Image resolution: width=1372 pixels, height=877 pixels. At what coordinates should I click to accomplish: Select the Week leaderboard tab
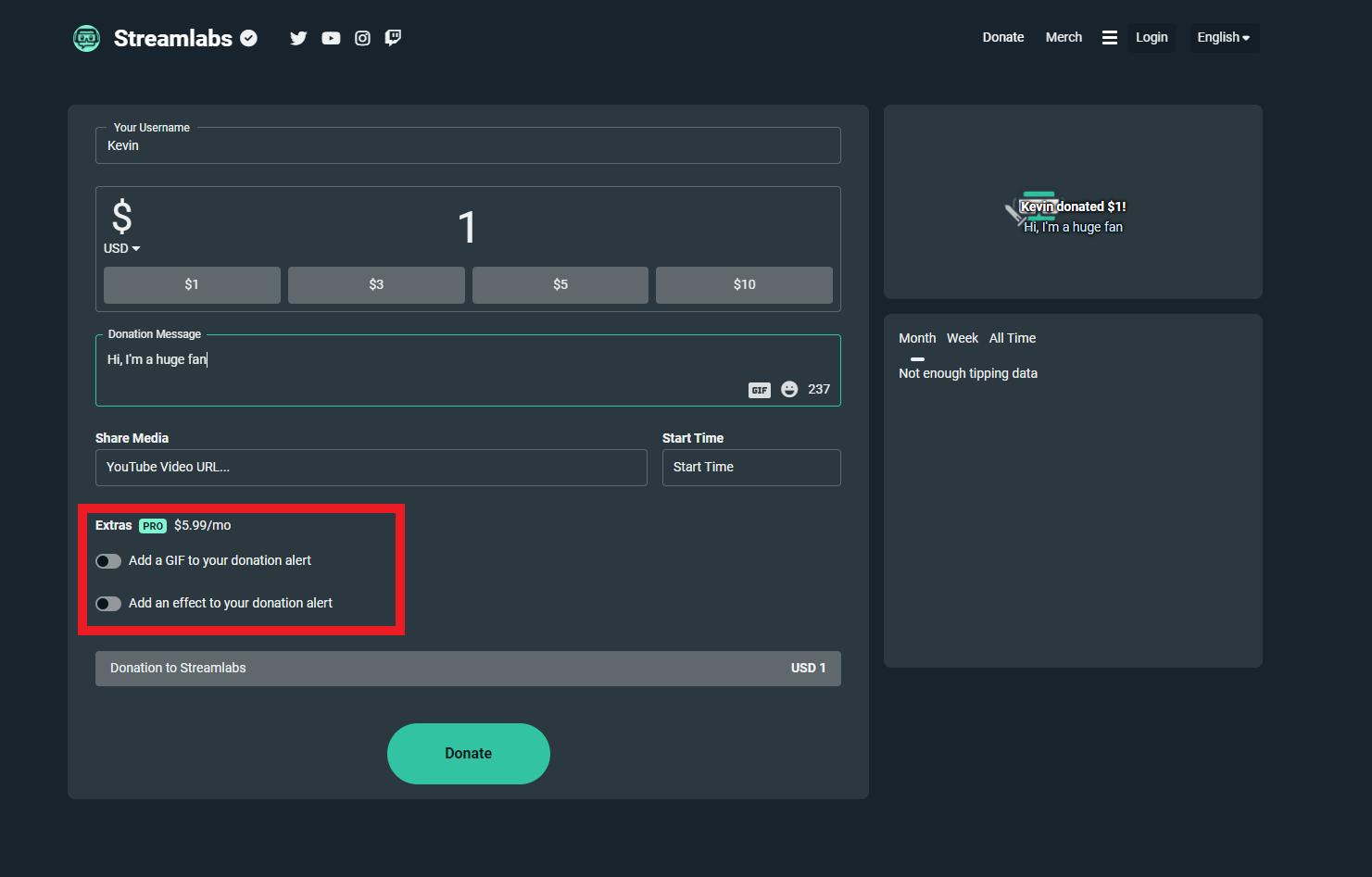963,338
